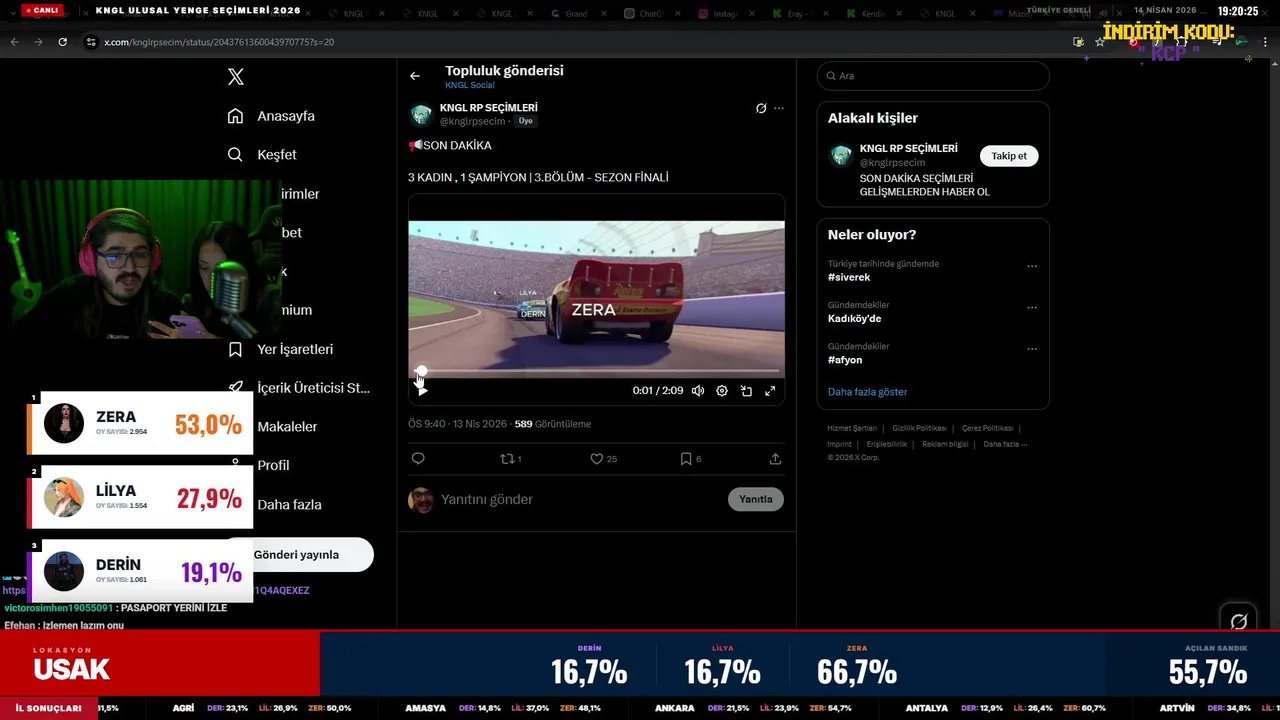
Task: Open Erişilebilirlik footer link
Action: [x=887, y=444]
